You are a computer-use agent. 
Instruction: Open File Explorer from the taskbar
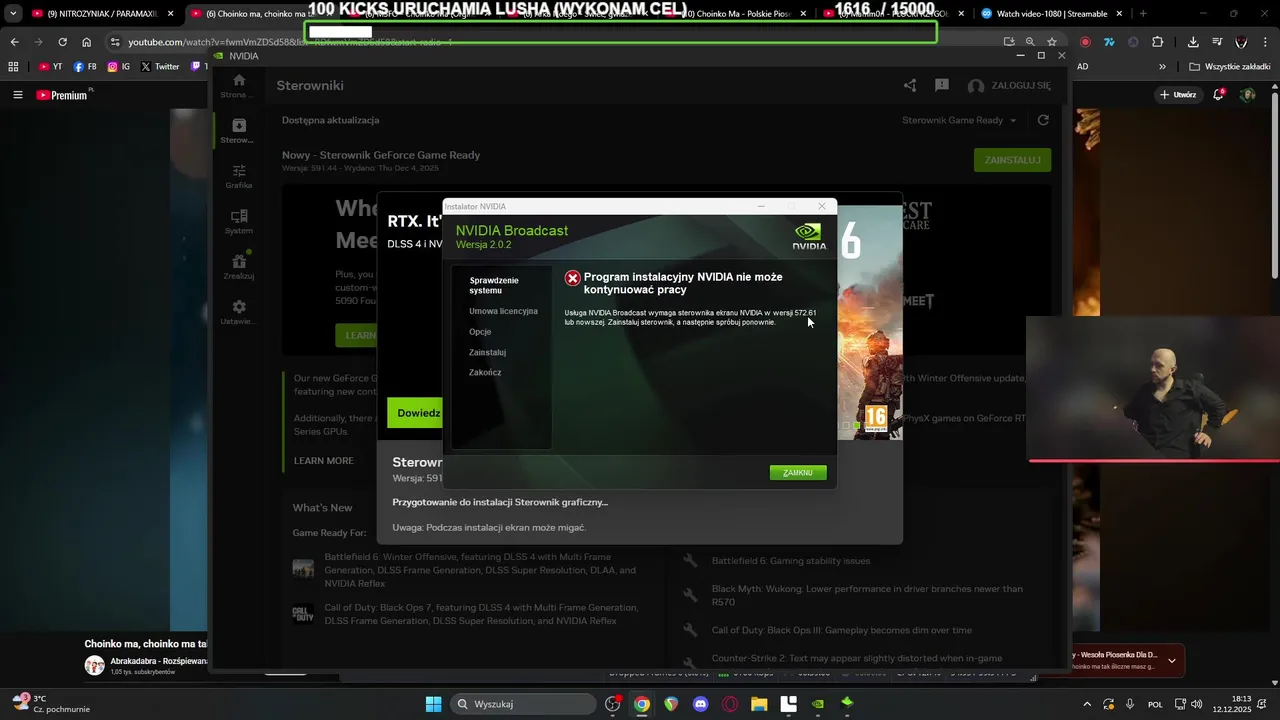point(759,704)
